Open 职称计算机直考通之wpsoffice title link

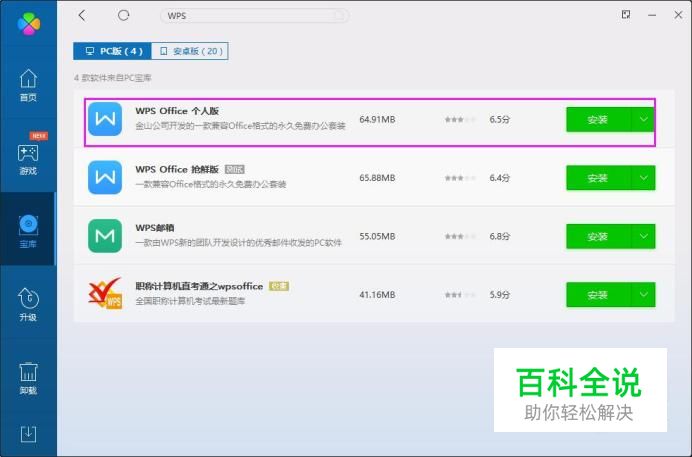click(199, 286)
